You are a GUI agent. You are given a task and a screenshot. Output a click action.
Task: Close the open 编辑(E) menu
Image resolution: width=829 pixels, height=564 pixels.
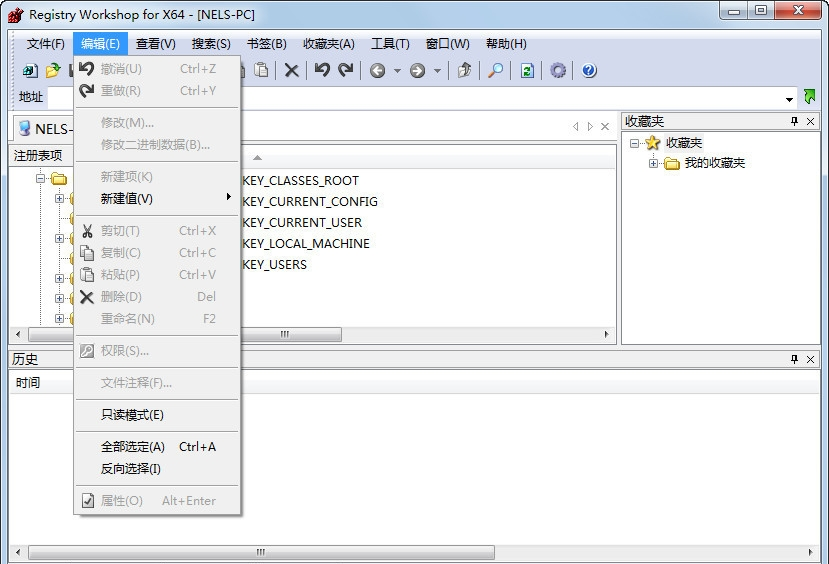(x=100, y=44)
